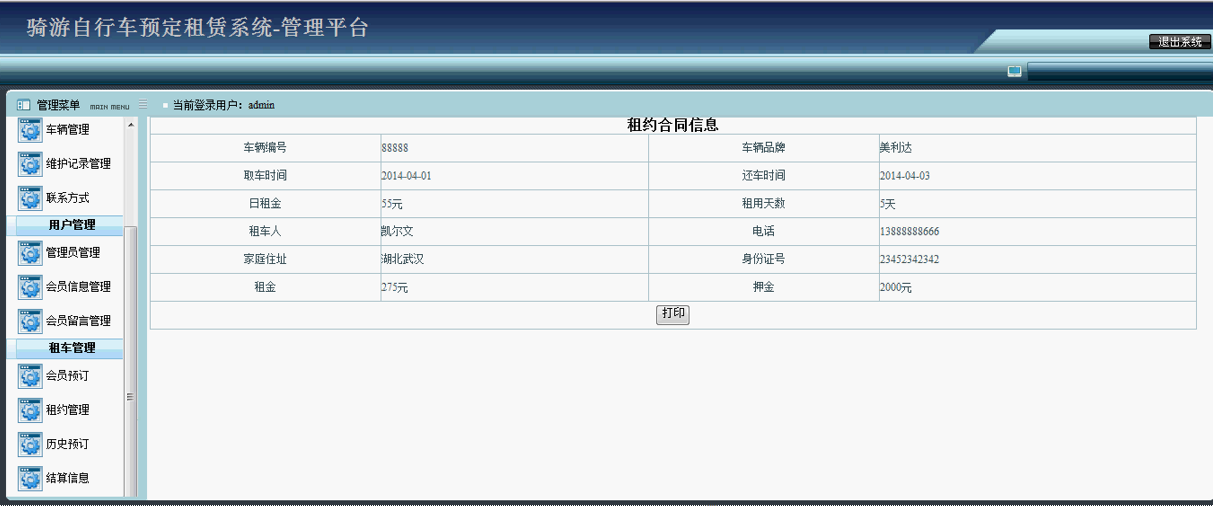Click the sidebar scrollbar thumb
Viewport: 1213px width, 506px height.
(130, 360)
